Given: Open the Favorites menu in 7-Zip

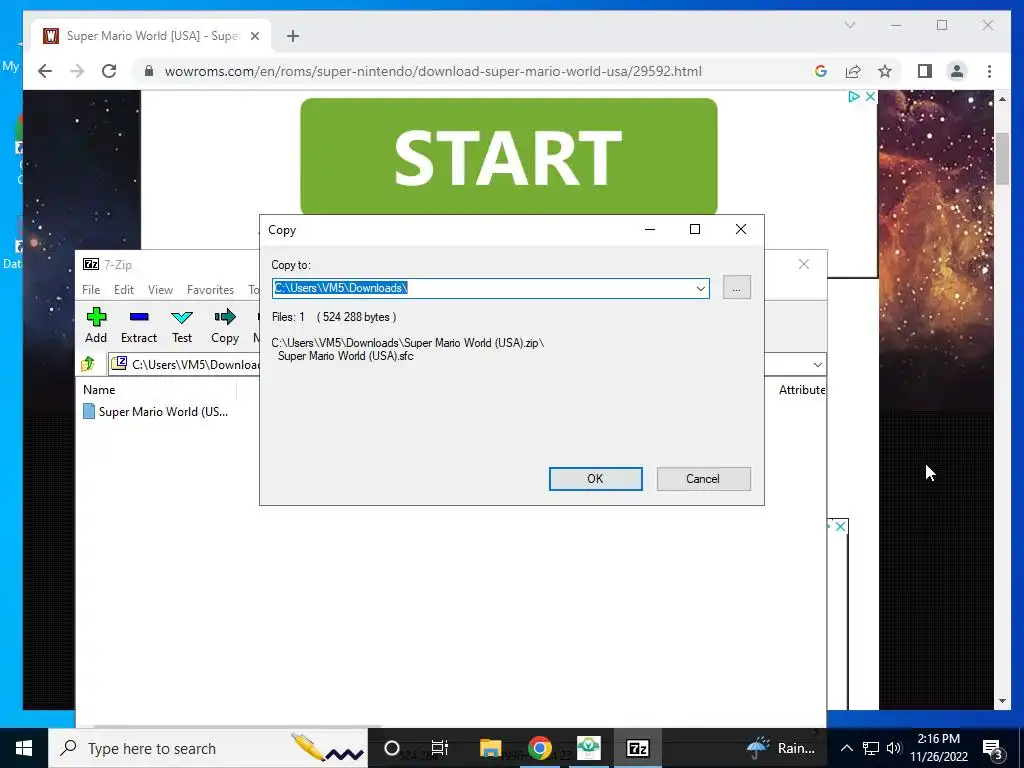Looking at the screenshot, I should click(210, 289).
